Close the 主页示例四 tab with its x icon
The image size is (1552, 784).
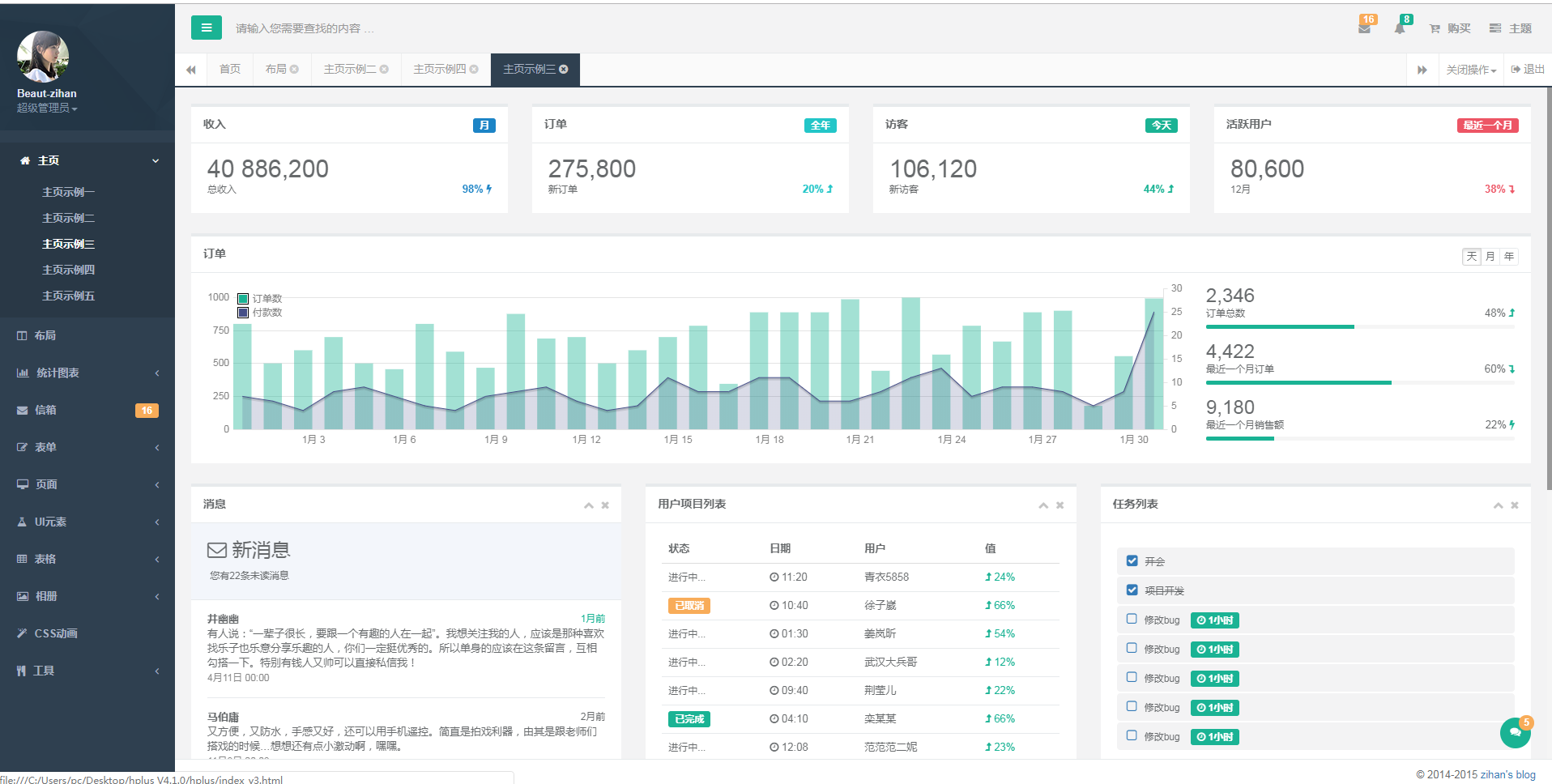tap(474, 70)
